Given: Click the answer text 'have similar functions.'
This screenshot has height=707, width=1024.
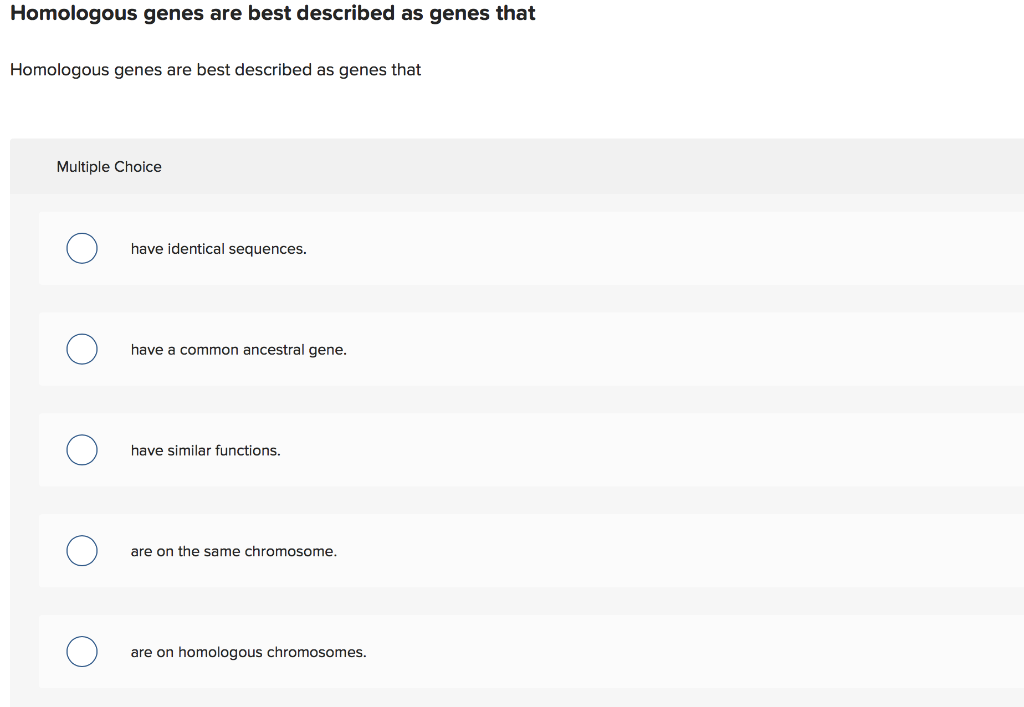Looking at the screenshot, I should pos(203,450).
